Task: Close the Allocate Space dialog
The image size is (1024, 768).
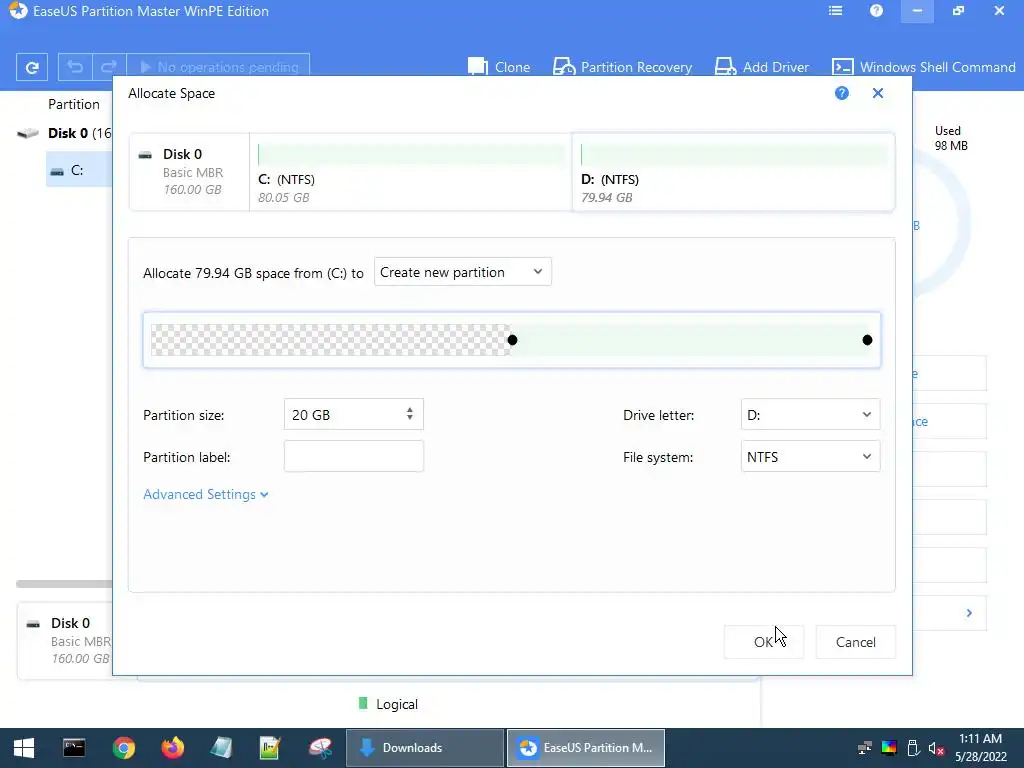Action: point(878,93)
